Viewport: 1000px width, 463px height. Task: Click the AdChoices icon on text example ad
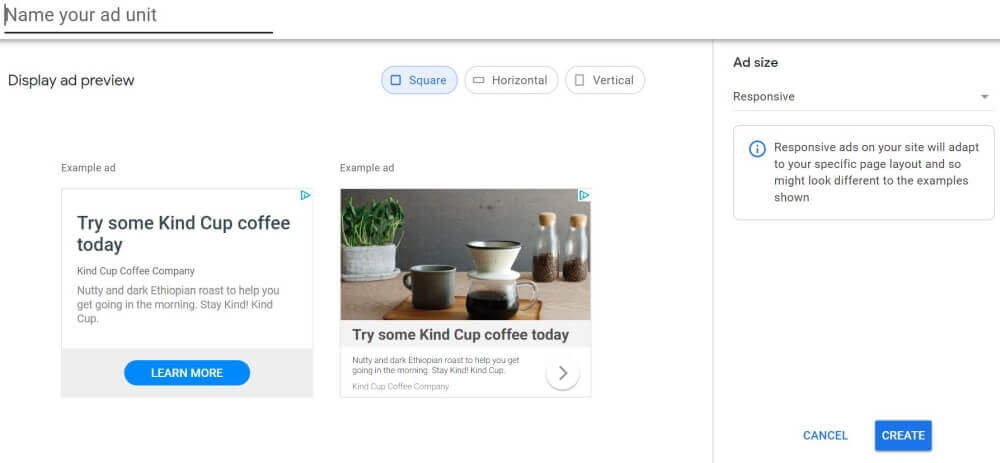pyautogui.click(x=305, y=195)
